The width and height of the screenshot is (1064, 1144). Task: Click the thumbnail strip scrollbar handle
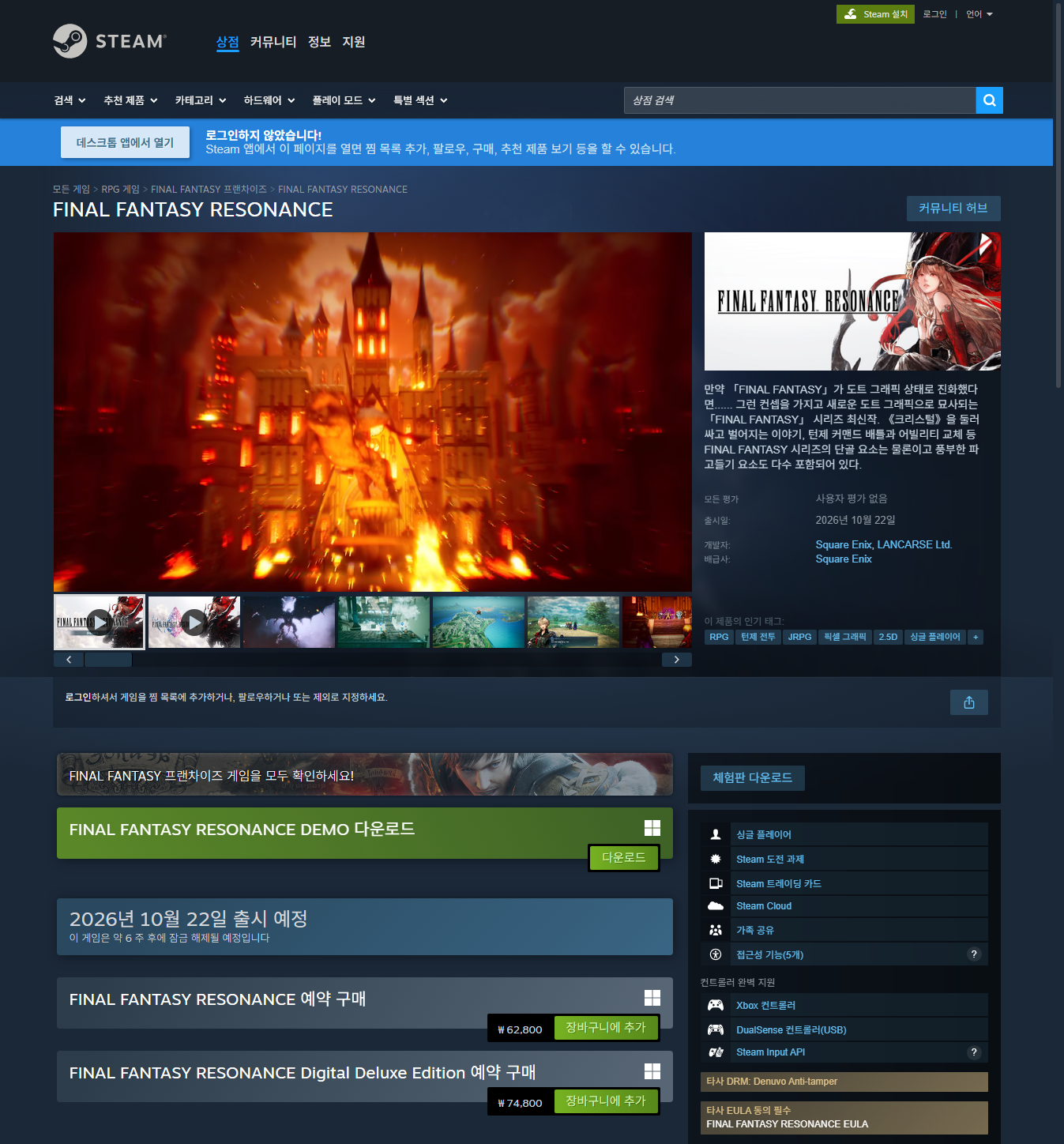point(108,660)
